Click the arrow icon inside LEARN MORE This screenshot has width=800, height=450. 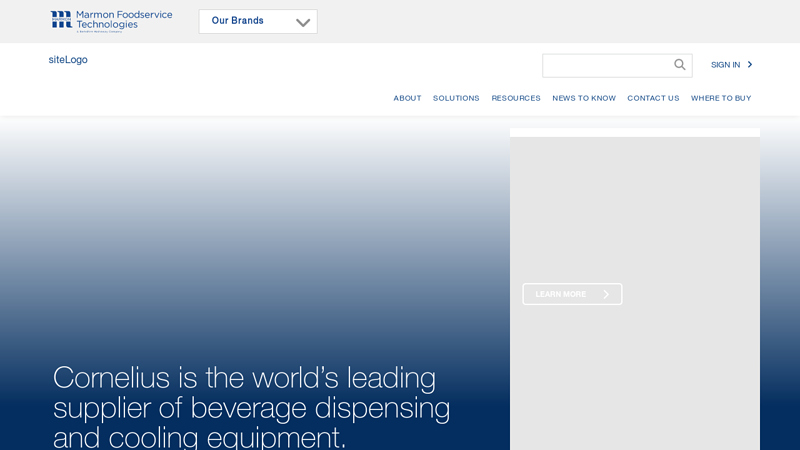coord(606,294)
